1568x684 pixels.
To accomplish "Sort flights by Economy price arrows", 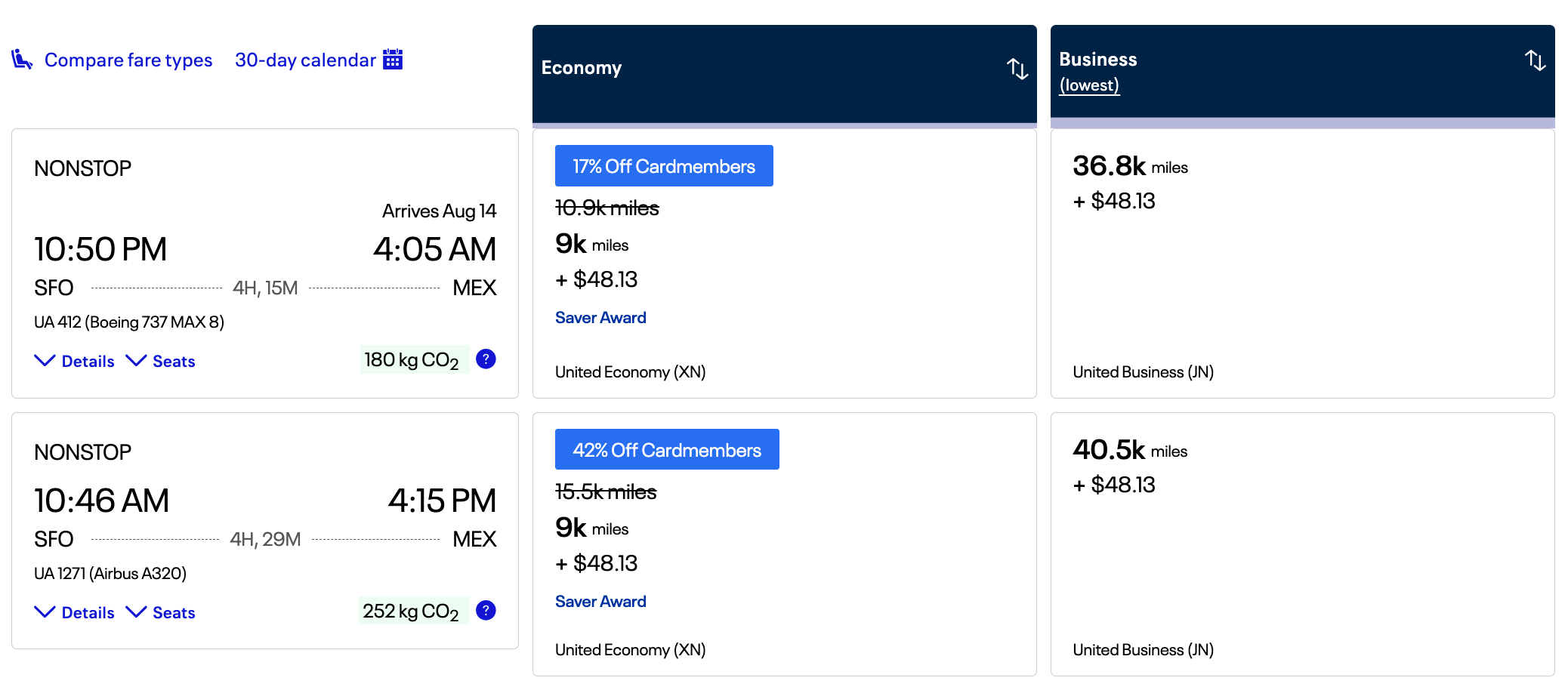I will (1017, 69).
